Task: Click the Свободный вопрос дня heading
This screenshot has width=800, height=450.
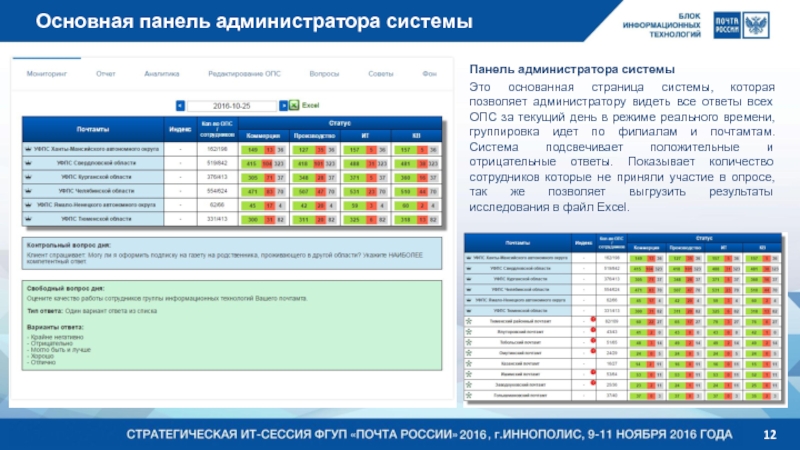Action: (x=66, y=289)
